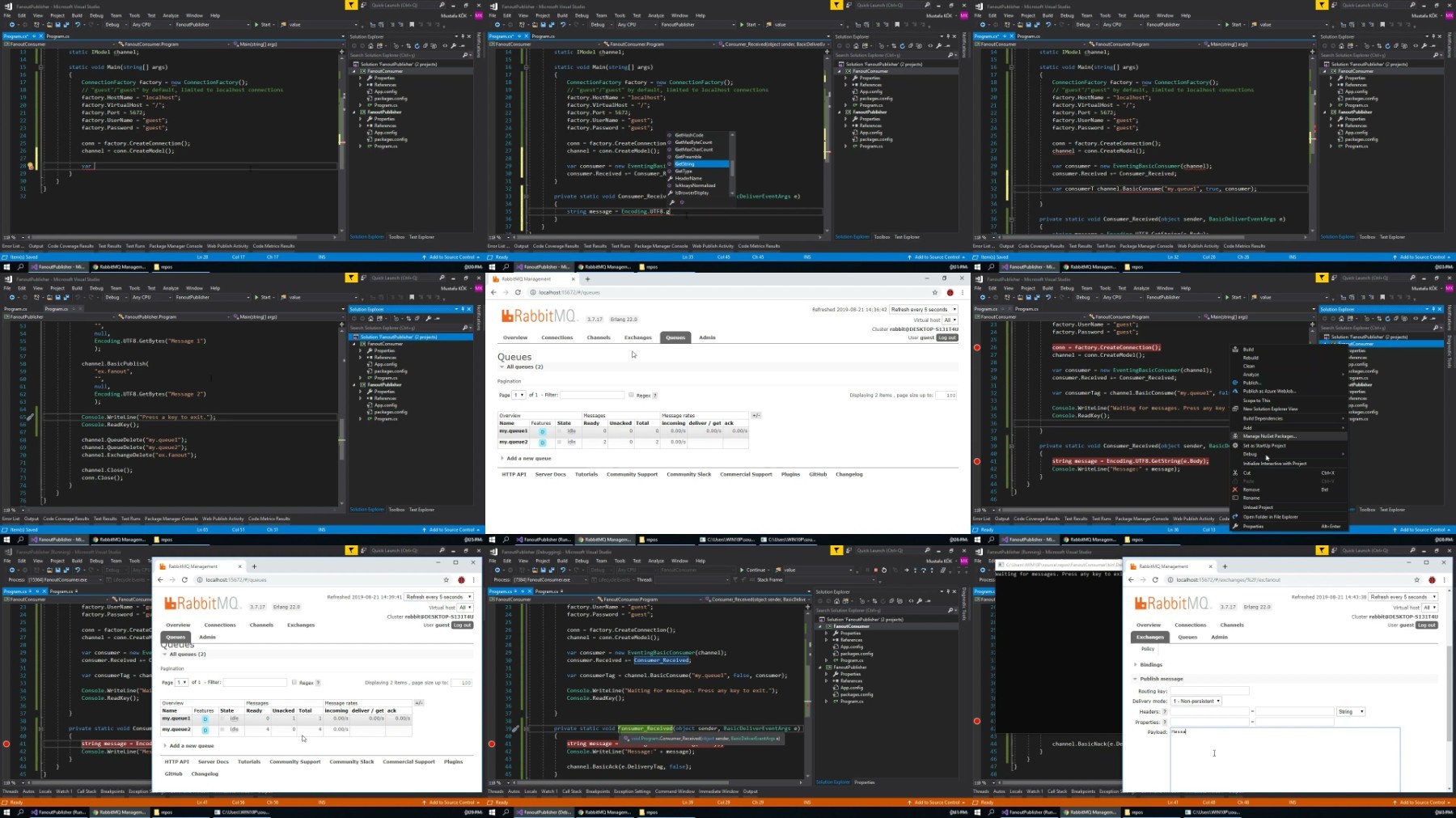This screenshot has height=818, width=1456.
Task: Select 'GetPreamble' in the IntelliSense list
Action: pos(688,157)
